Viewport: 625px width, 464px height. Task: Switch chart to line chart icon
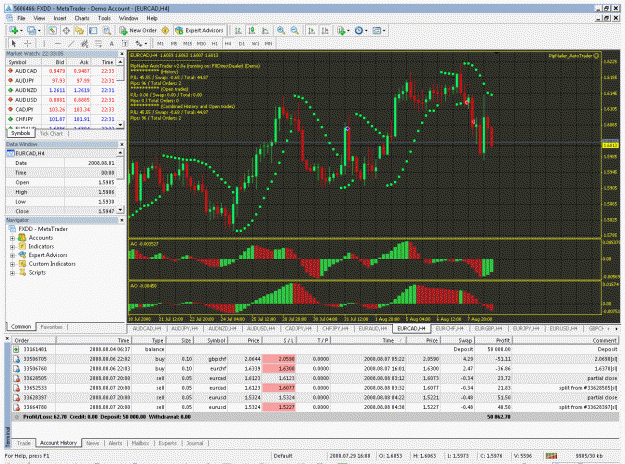click(x=265, y=30)
